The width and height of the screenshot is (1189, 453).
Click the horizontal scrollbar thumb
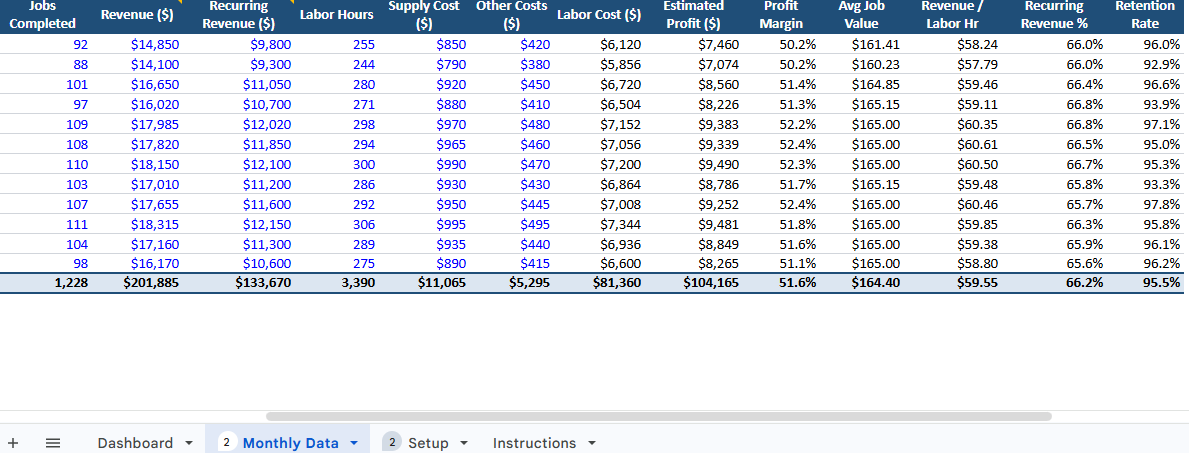[658, 417]
